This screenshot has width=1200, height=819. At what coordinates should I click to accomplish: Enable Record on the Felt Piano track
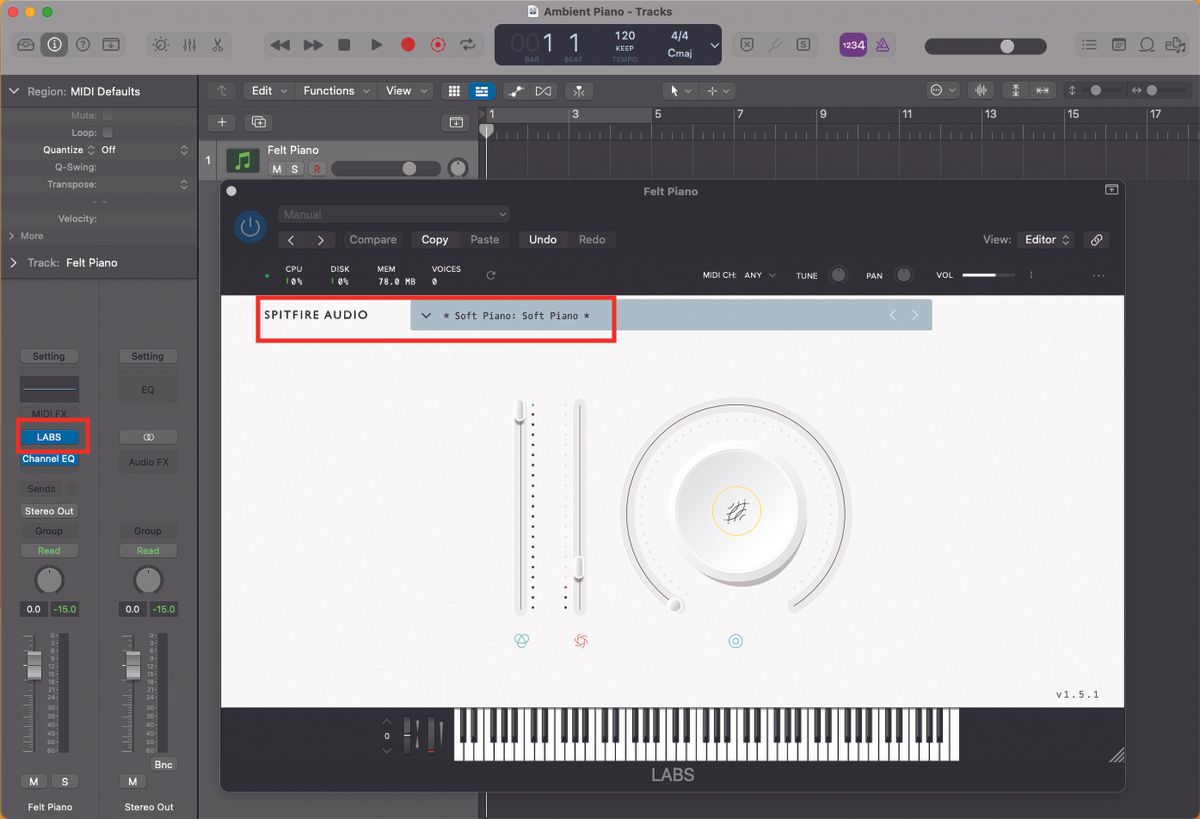tap(319, 170)
